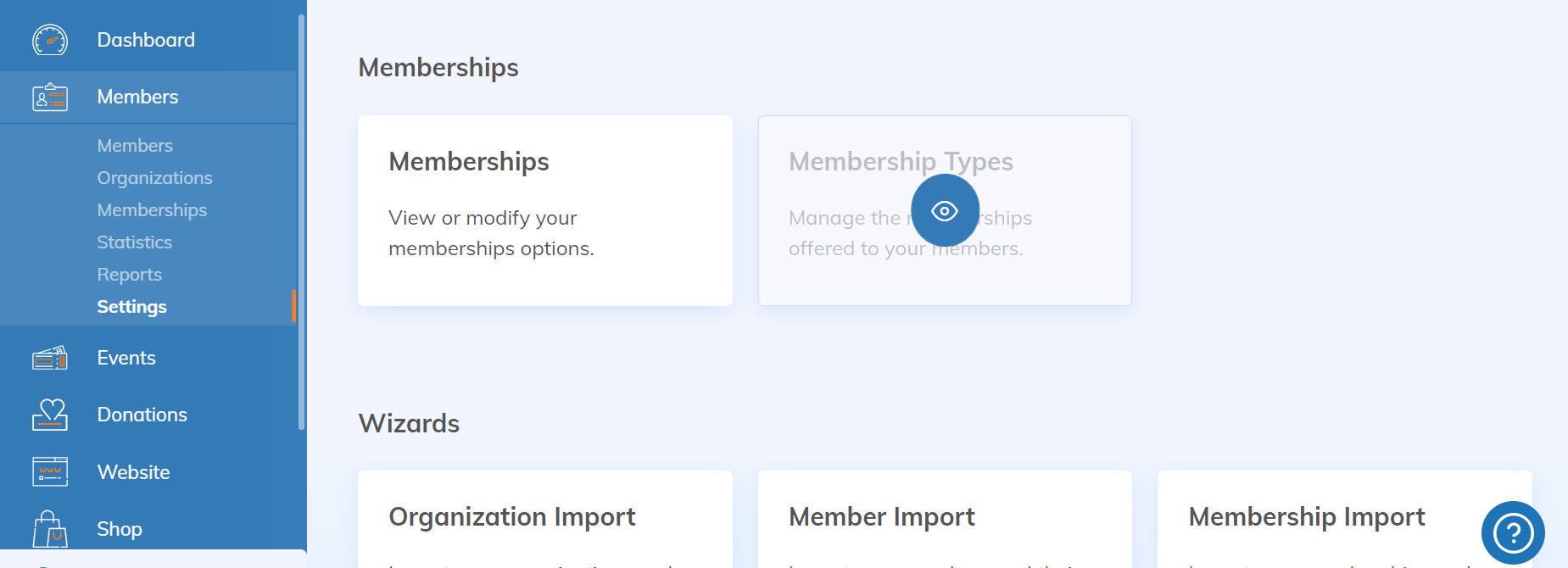
Task: Click the Website browser icon
Action: (x=50, y=471)
